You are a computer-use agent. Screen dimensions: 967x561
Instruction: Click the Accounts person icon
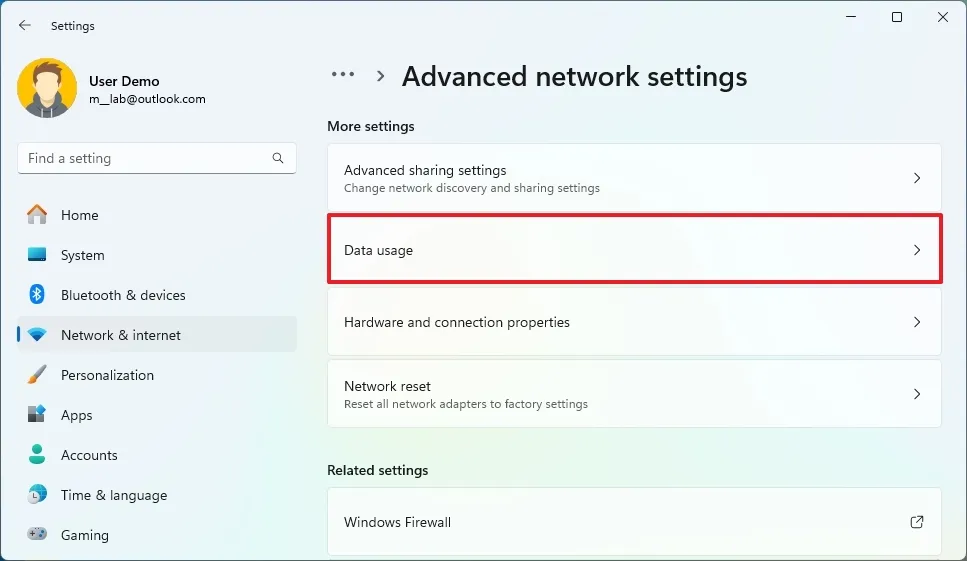tap(37, 455)
